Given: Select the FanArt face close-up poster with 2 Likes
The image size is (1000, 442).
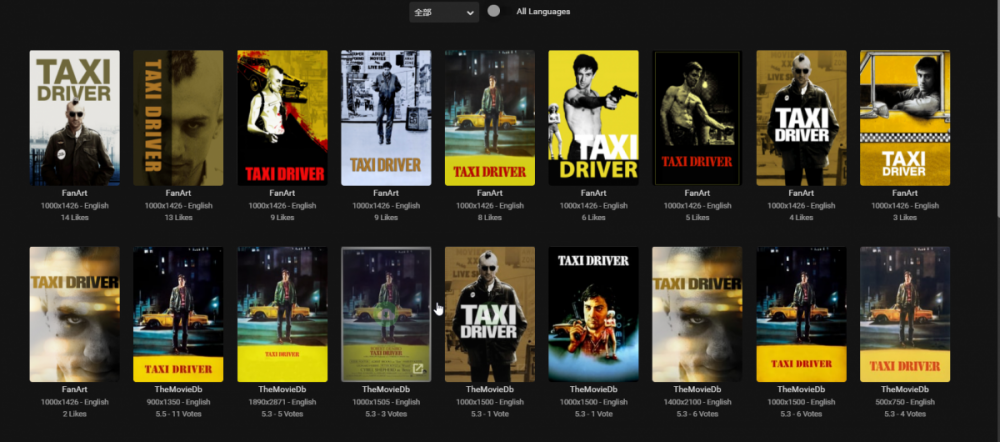Looking at the screenshot, I should click(75, 314).
